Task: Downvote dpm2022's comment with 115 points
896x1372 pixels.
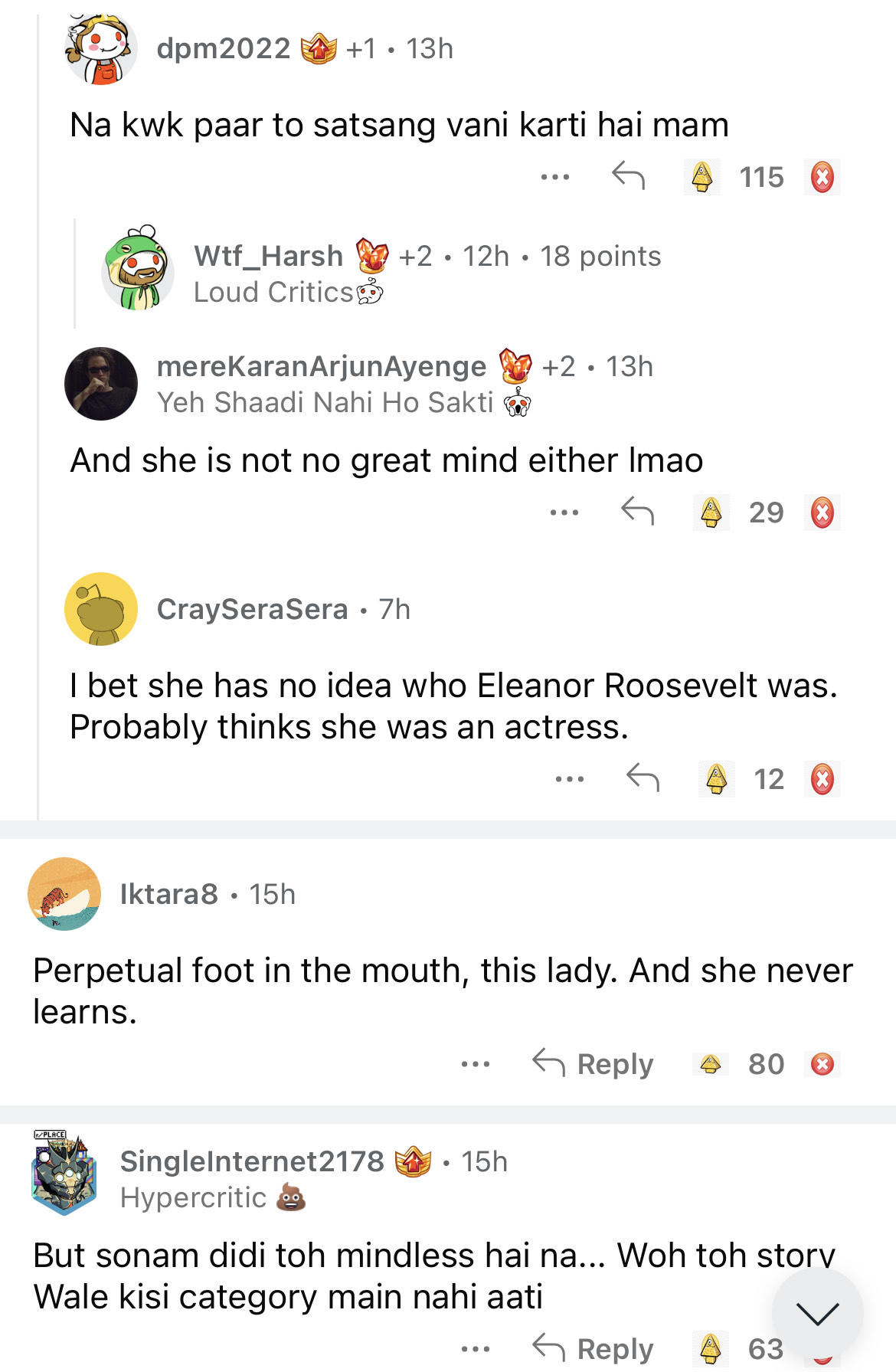Action: [x=822, y=178]
